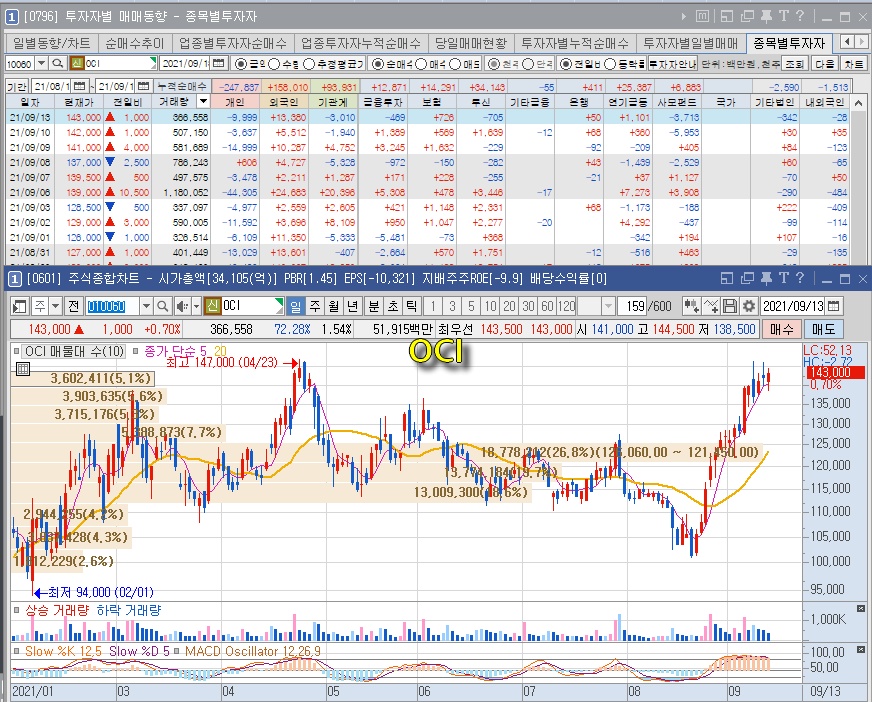Click 매수 buy button
Screen dimensions: 872x702
(781, 329)
